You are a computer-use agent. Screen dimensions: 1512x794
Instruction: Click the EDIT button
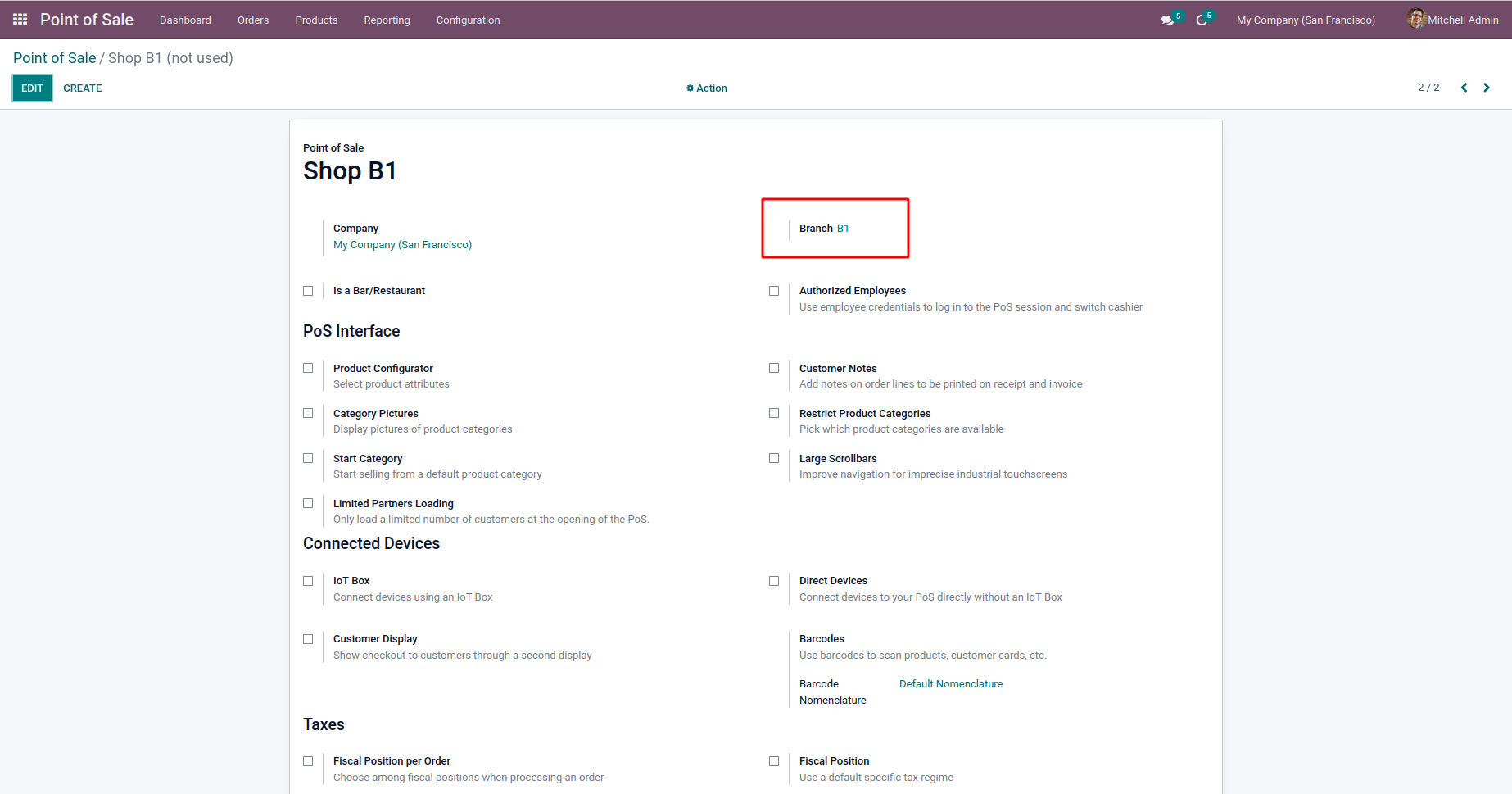[x=32, y=88]
